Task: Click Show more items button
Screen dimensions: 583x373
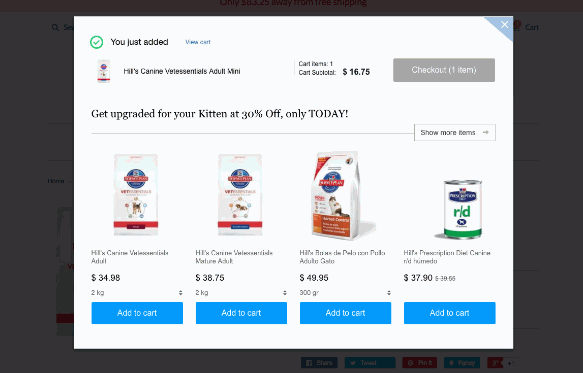Action: point(455,132)
